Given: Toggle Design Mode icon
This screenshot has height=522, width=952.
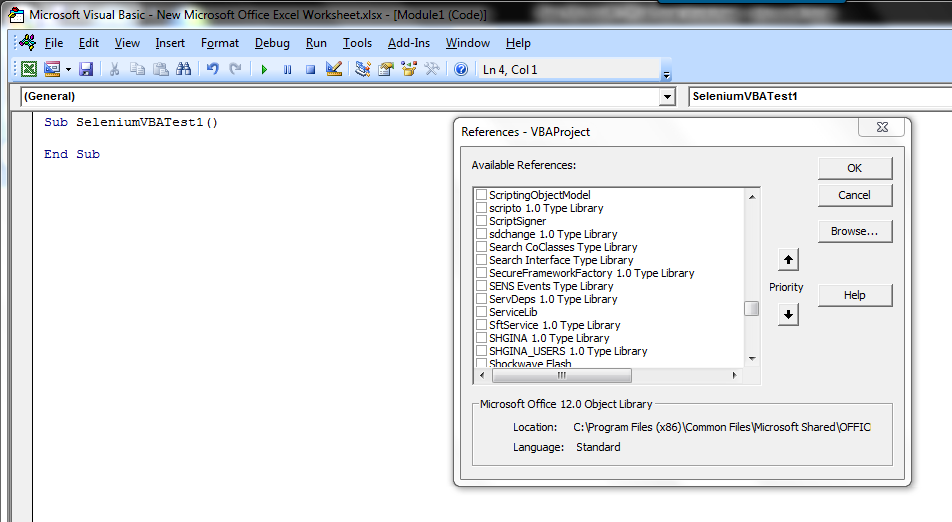Looking at the screenshot, I should (334, 69).
